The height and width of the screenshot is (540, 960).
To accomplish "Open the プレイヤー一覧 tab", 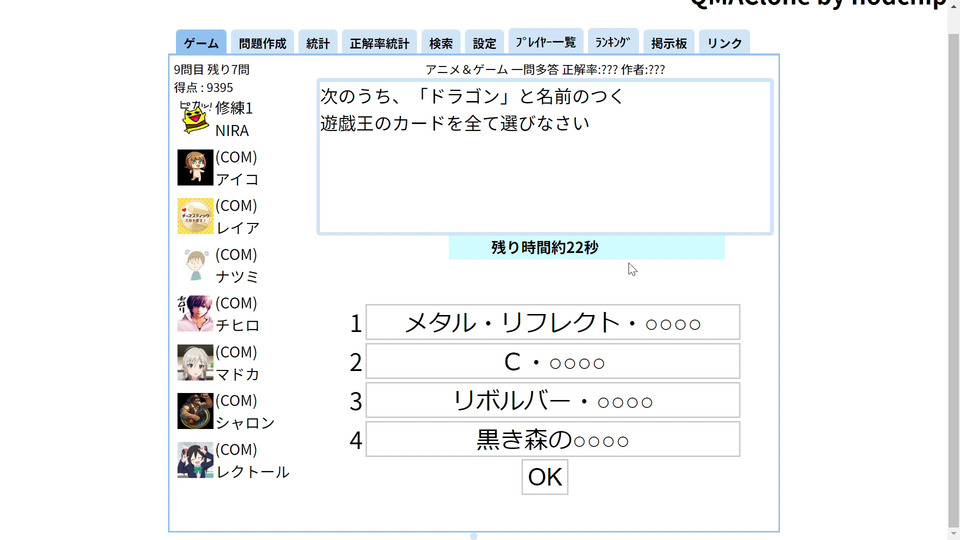I will point(546,42).
